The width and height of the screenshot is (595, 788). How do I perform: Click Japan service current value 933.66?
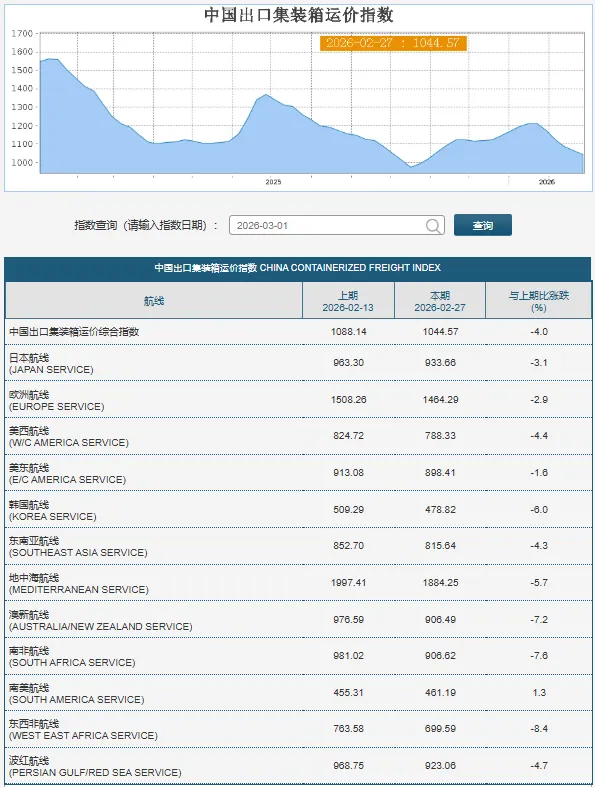pyautogui.click(x=440, y=362)
